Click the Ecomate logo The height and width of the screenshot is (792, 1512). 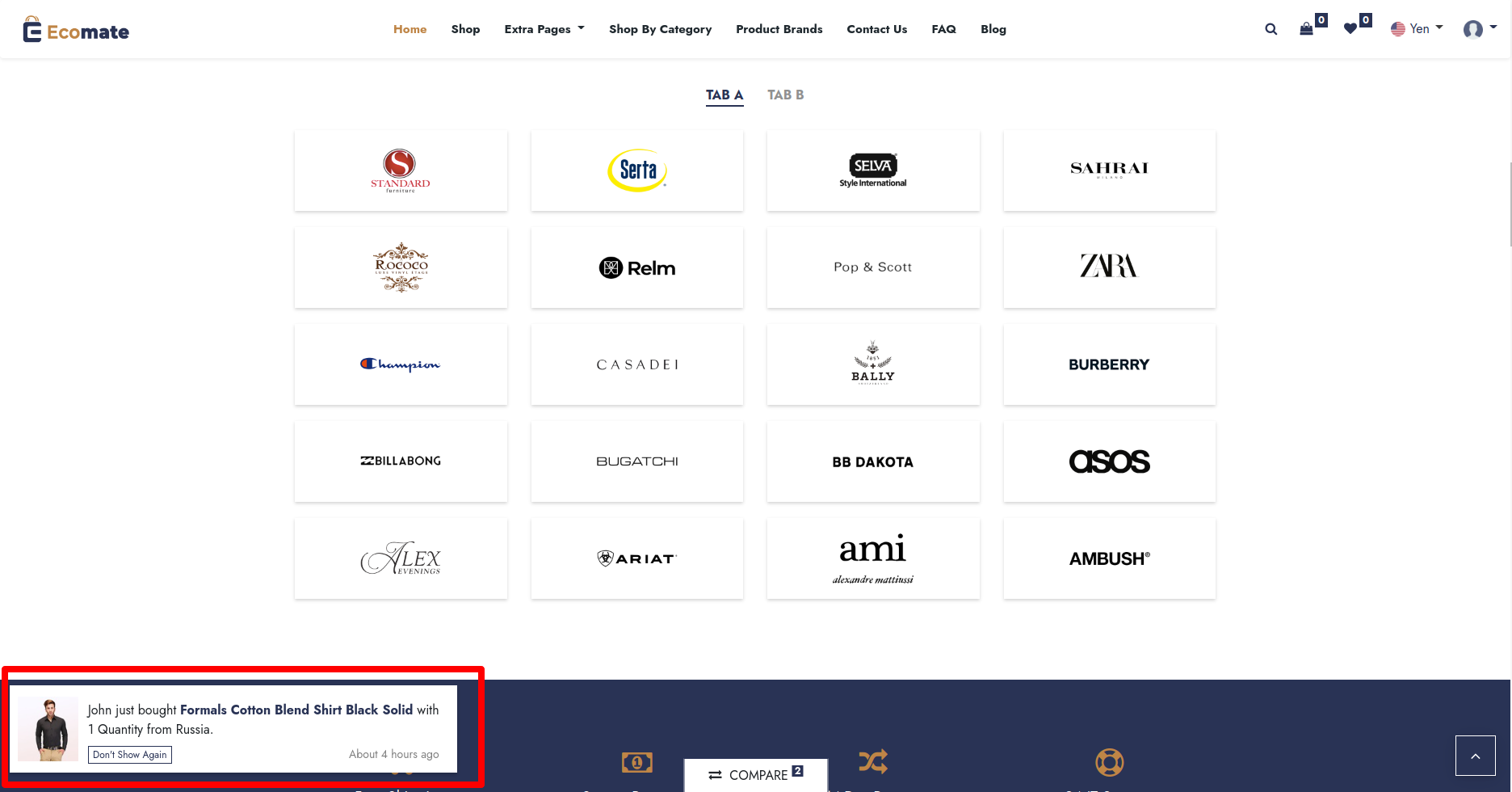(76, 30)
